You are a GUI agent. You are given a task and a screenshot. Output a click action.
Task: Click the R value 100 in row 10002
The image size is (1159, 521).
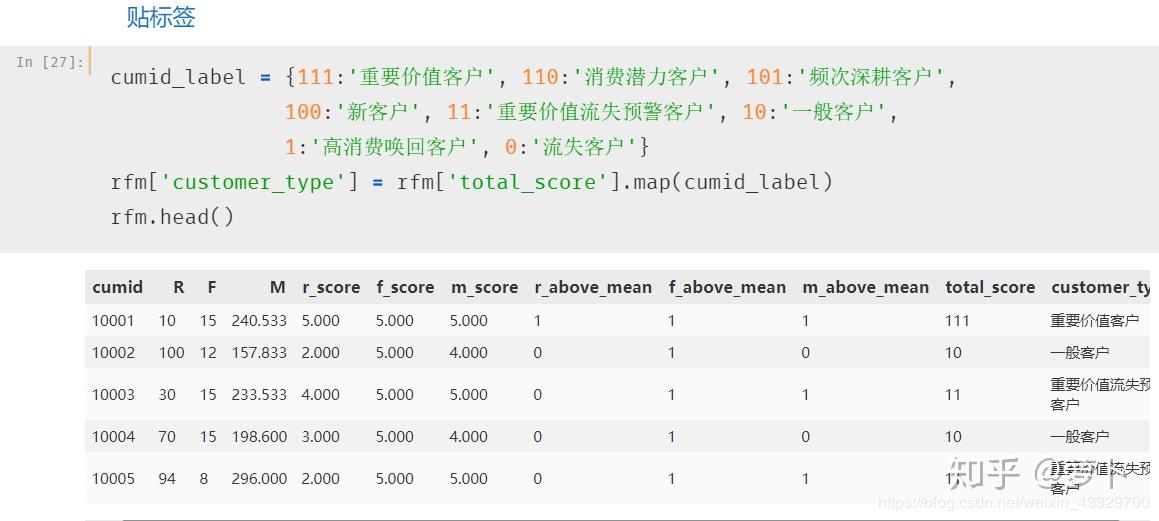click(x=171, y=353)
